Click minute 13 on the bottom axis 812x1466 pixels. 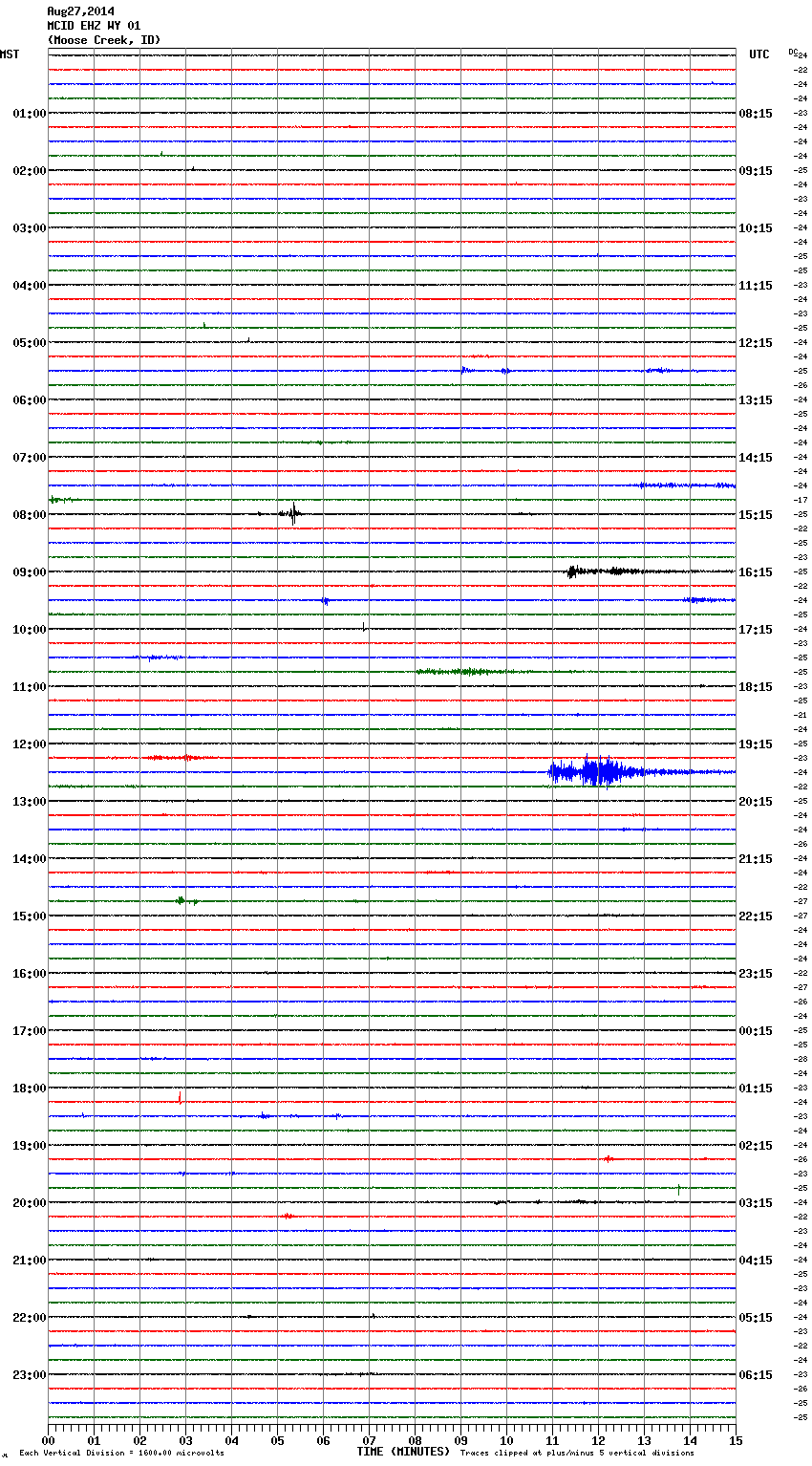[x=644, y=1440]
